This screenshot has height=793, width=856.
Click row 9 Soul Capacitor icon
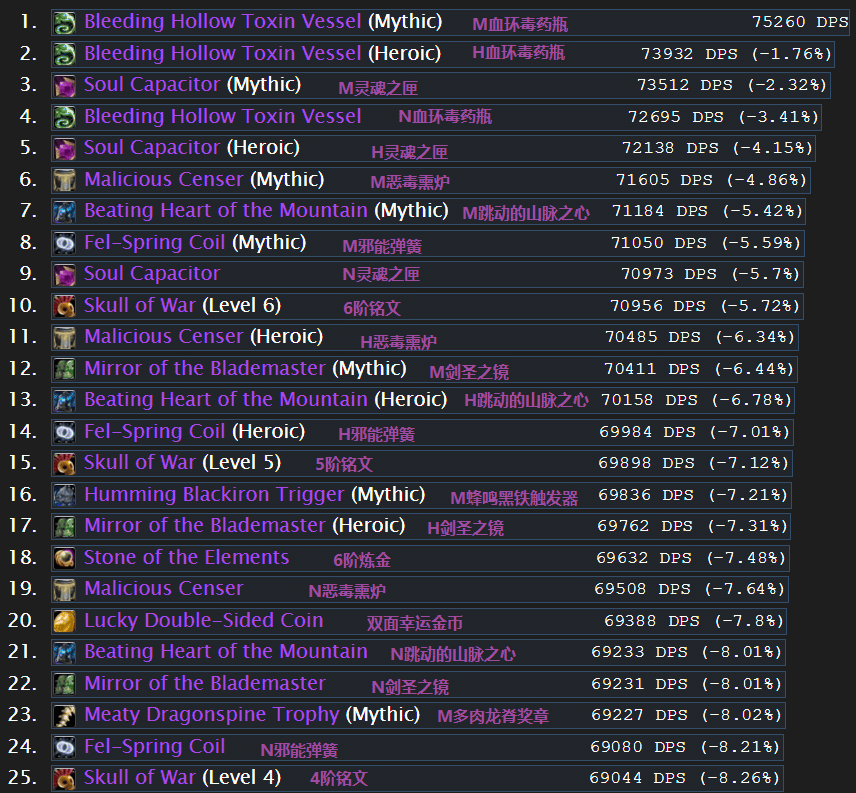pyautogui.click(x=64, y=275)
